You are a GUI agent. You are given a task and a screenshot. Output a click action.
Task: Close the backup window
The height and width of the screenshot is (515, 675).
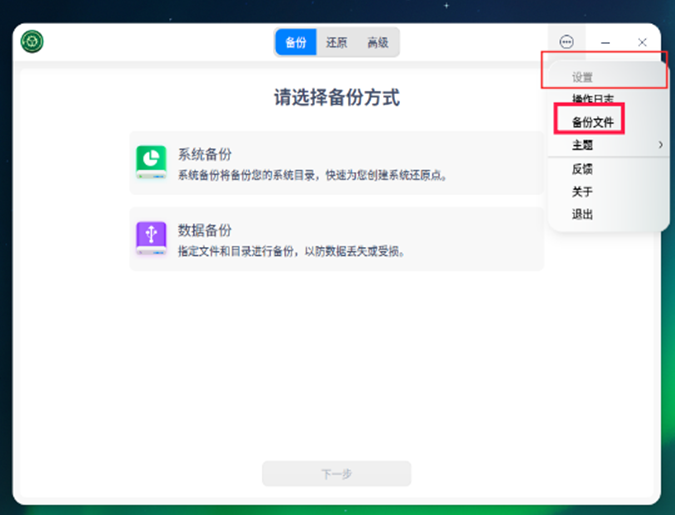click(x=642, y=42)
